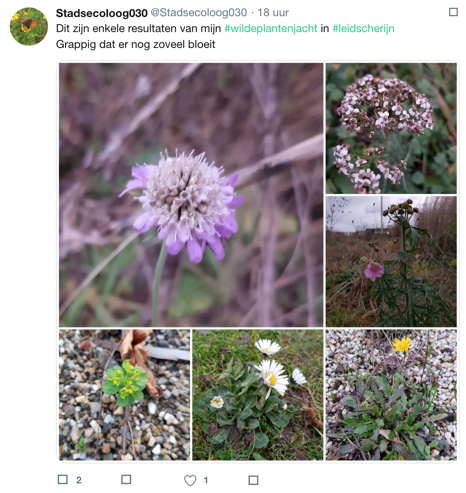
Task: Click the @Stadsecoloog030 handle
Action: coord(199,13)
